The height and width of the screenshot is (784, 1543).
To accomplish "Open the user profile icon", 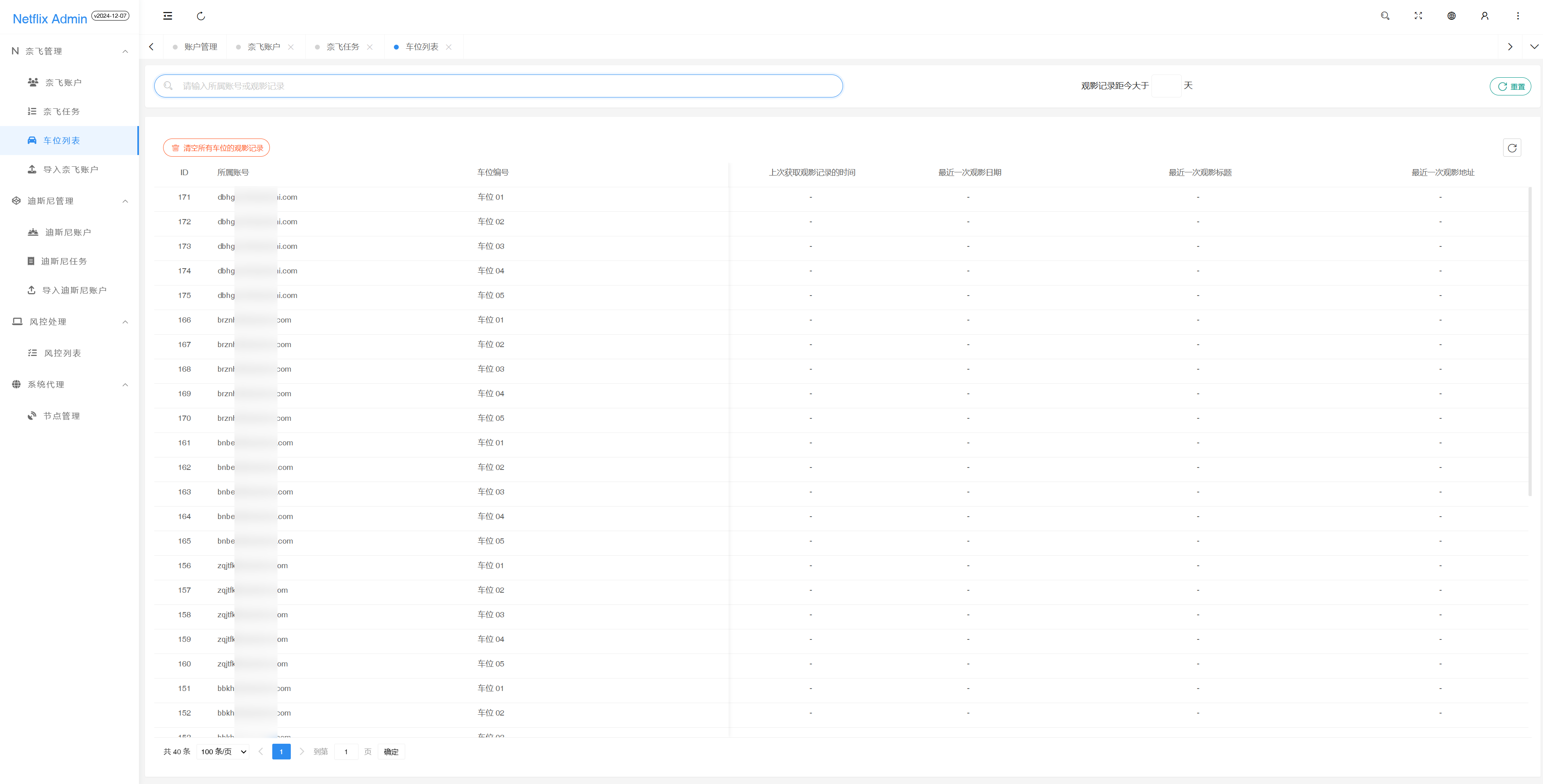I will pos(1485,16).
